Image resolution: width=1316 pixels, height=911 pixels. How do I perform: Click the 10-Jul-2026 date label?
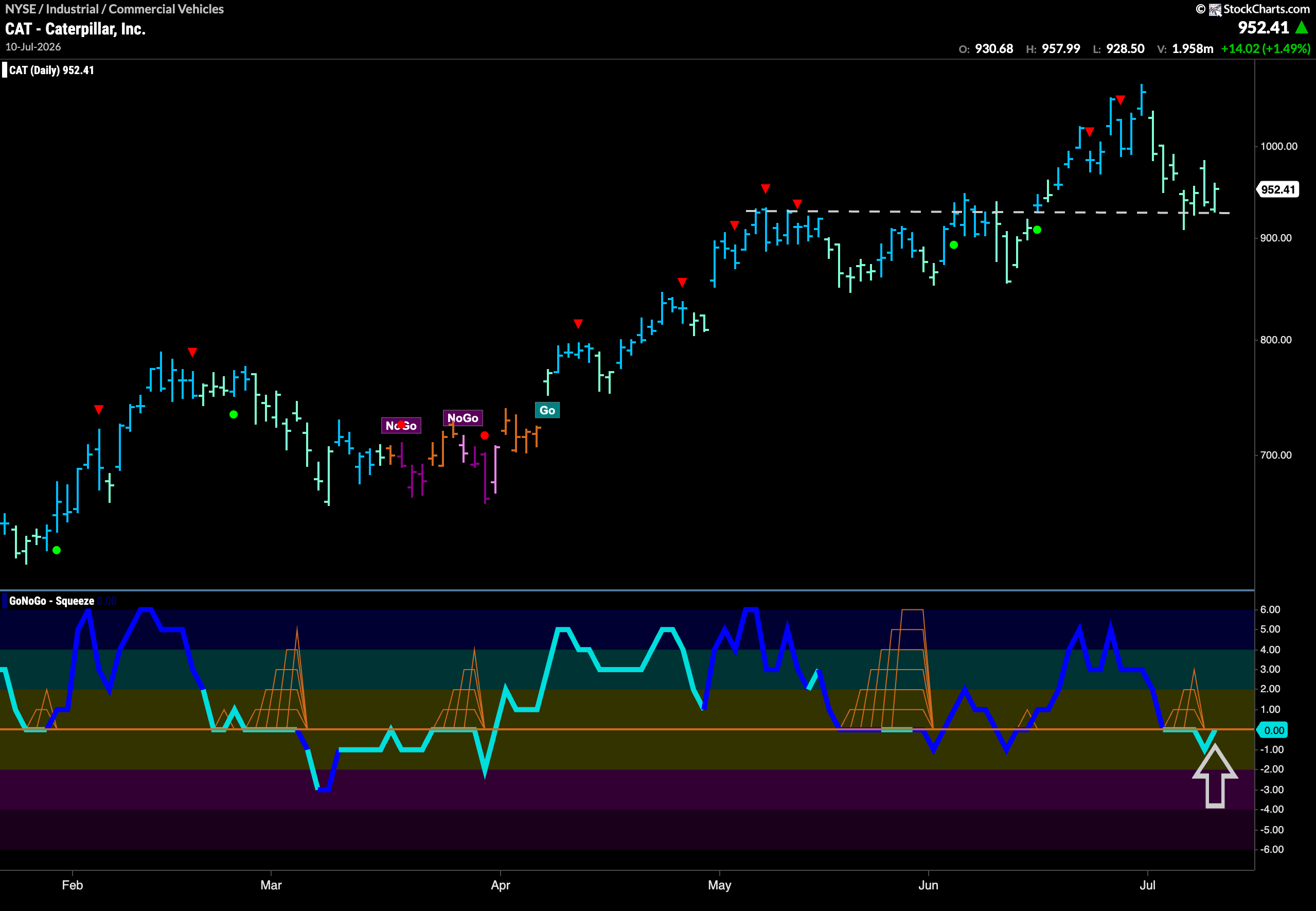[x=33, y=47]
